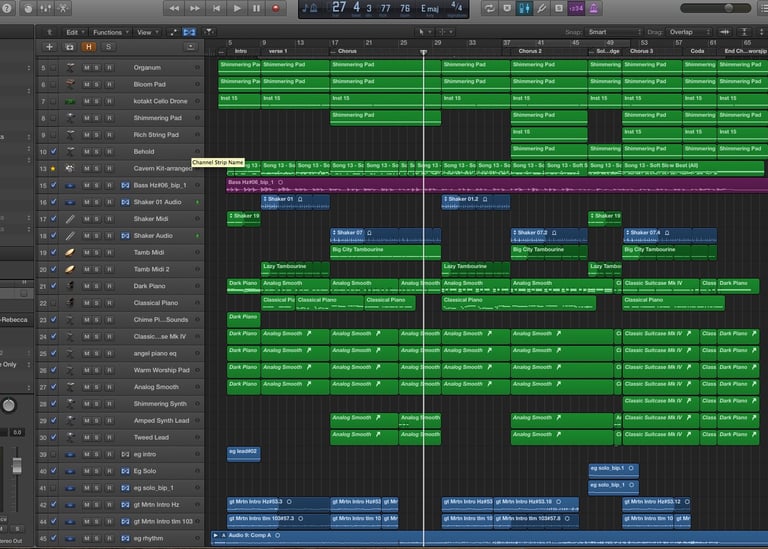Expand the Audio 9 Comp A disclosure triangle
The width and height of the screenshot is (768, 549).
click(216, 537)
